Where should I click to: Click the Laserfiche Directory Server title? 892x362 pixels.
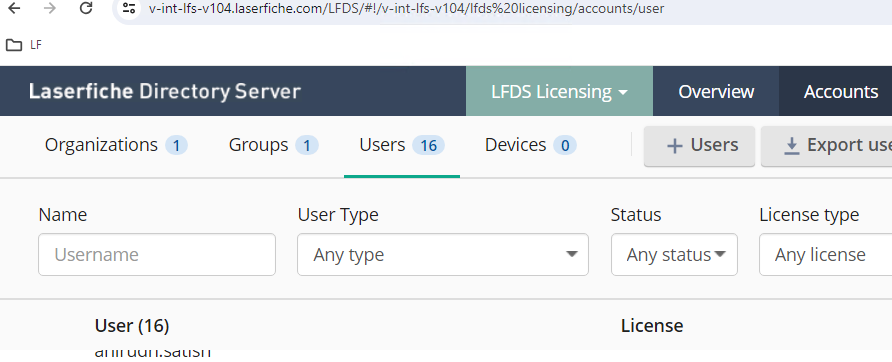coord(165,91)
